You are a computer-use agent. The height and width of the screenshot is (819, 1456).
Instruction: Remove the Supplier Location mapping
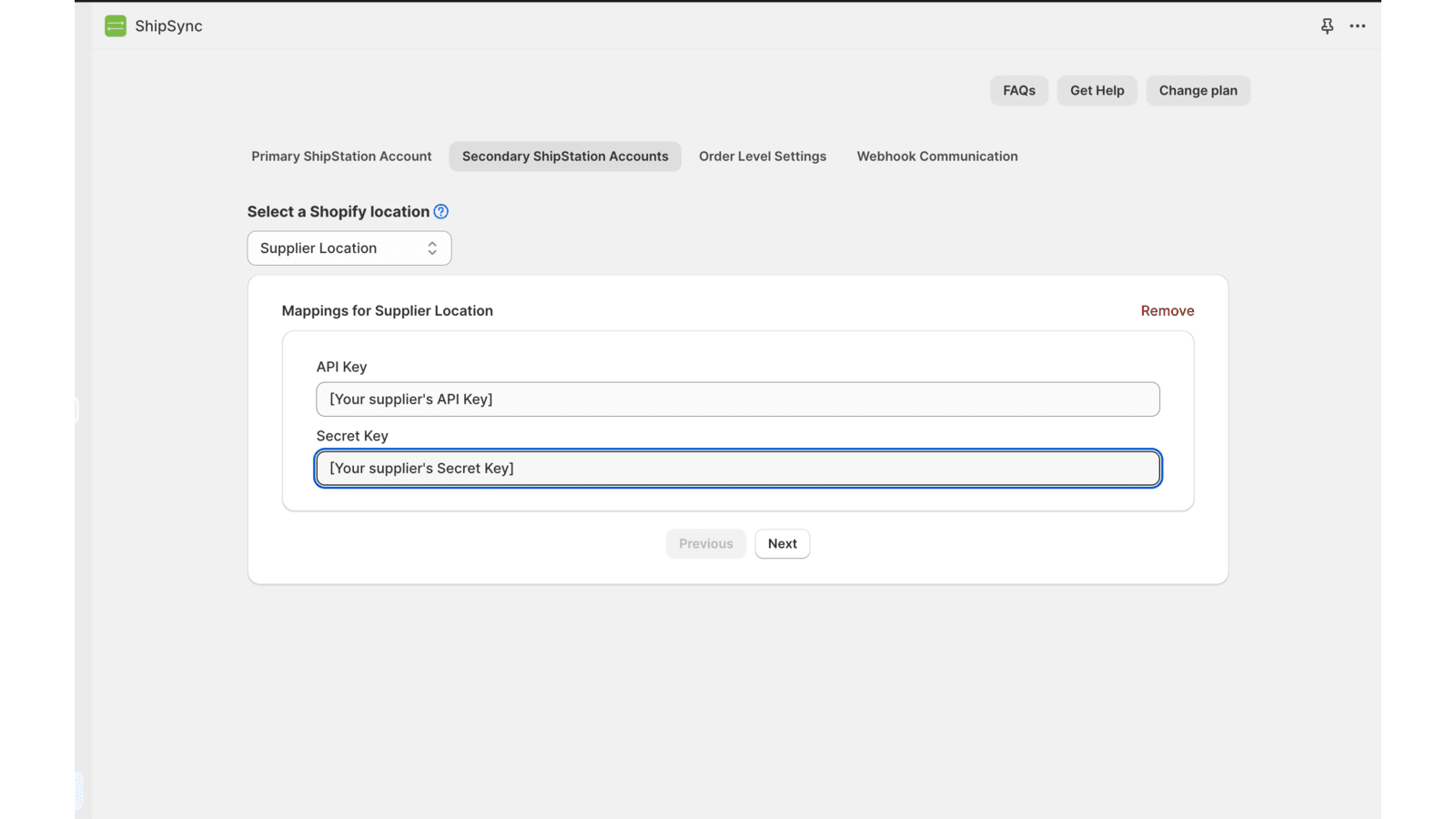pyautogui.click(x=1168, y=310)
